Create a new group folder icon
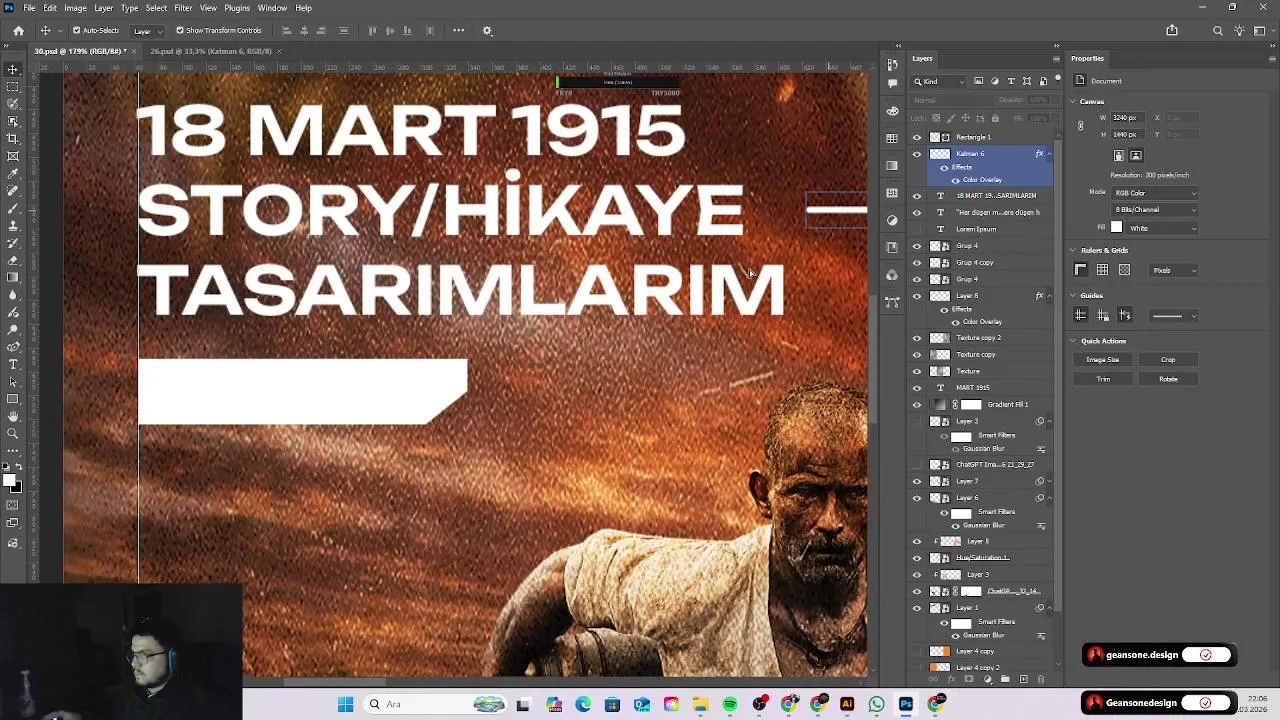 coord(1005,679)
